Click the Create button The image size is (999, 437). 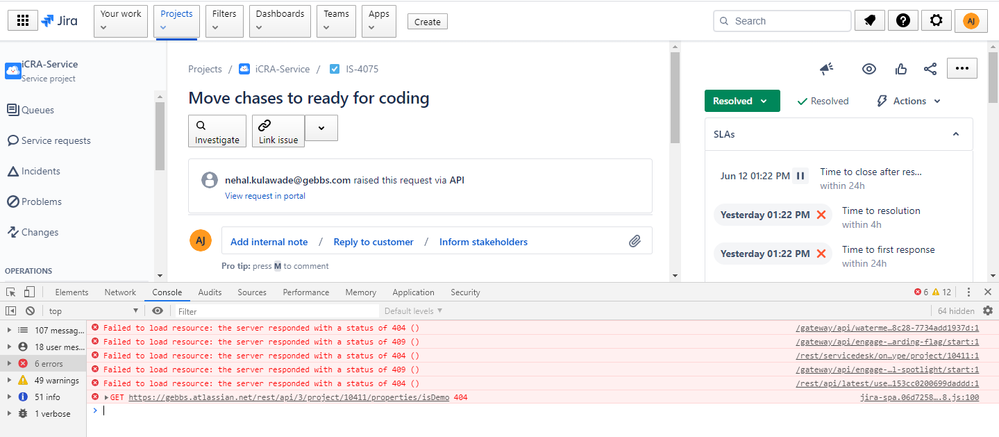[x=428, y=21]
